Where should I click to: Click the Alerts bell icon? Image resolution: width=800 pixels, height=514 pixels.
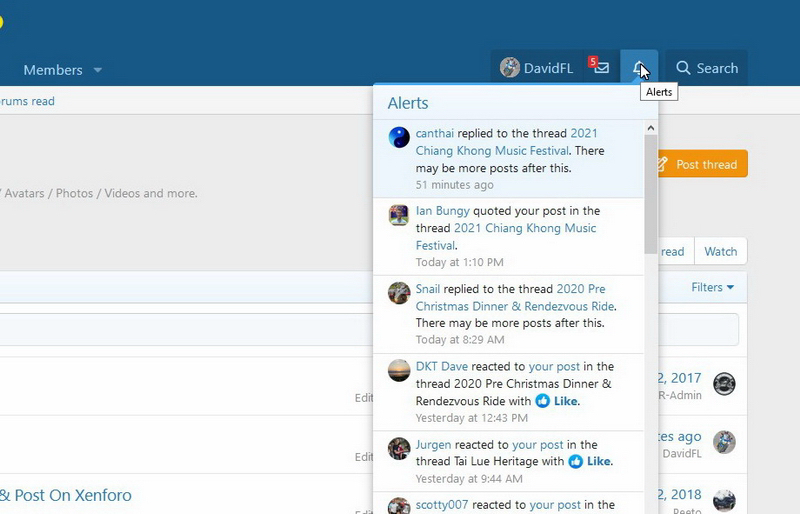pos(638,68)
